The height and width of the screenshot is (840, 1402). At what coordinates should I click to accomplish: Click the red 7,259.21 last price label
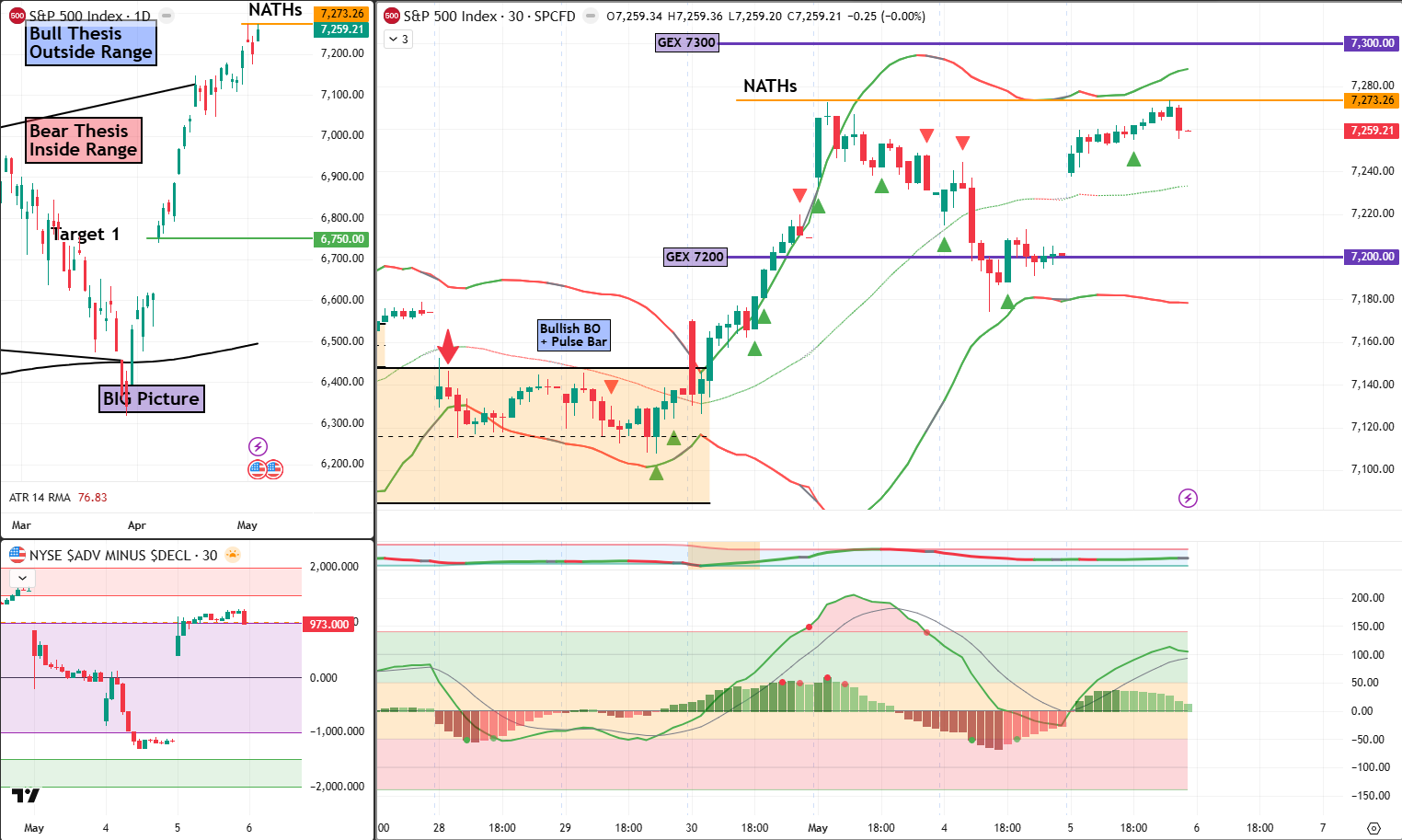click(1372, 131)
